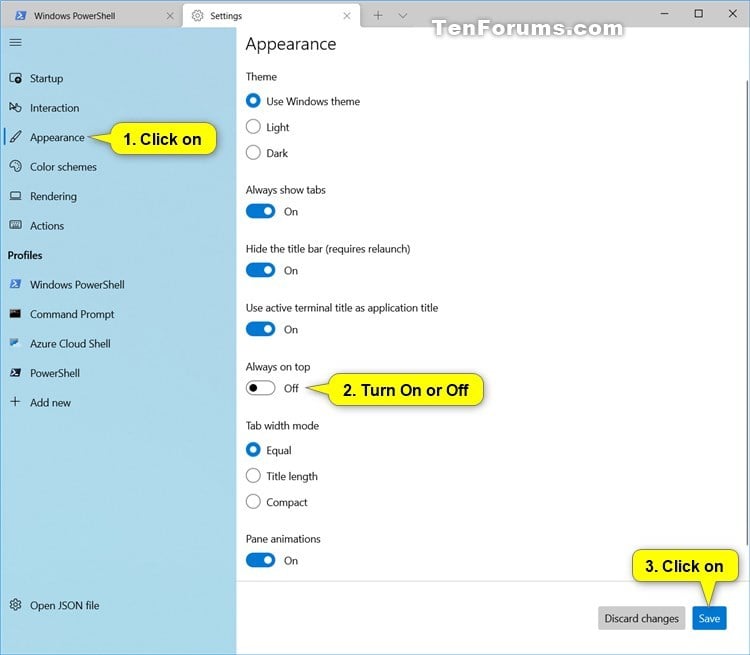Click the Appearance pen icon
The height and width of the screenshot is (655, 750).
[15, 137]
